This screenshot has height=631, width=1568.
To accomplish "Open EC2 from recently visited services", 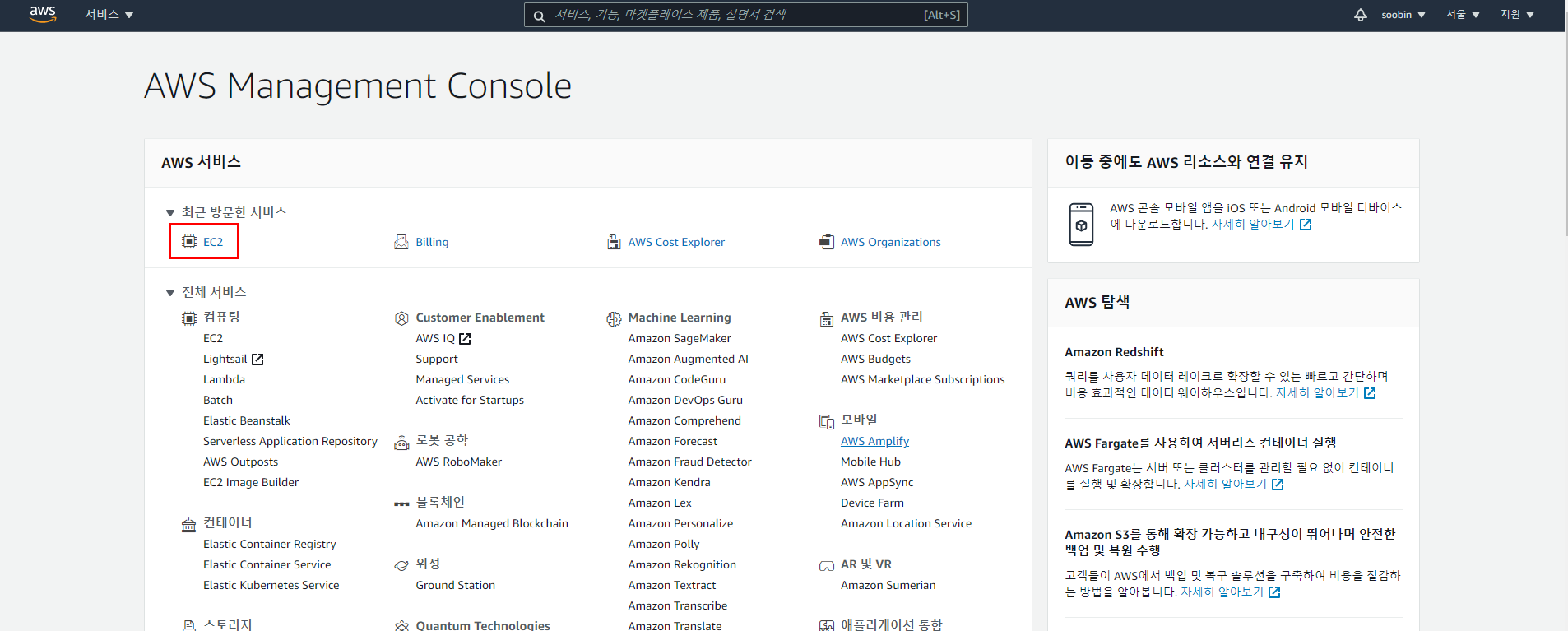I will point(213,242).
